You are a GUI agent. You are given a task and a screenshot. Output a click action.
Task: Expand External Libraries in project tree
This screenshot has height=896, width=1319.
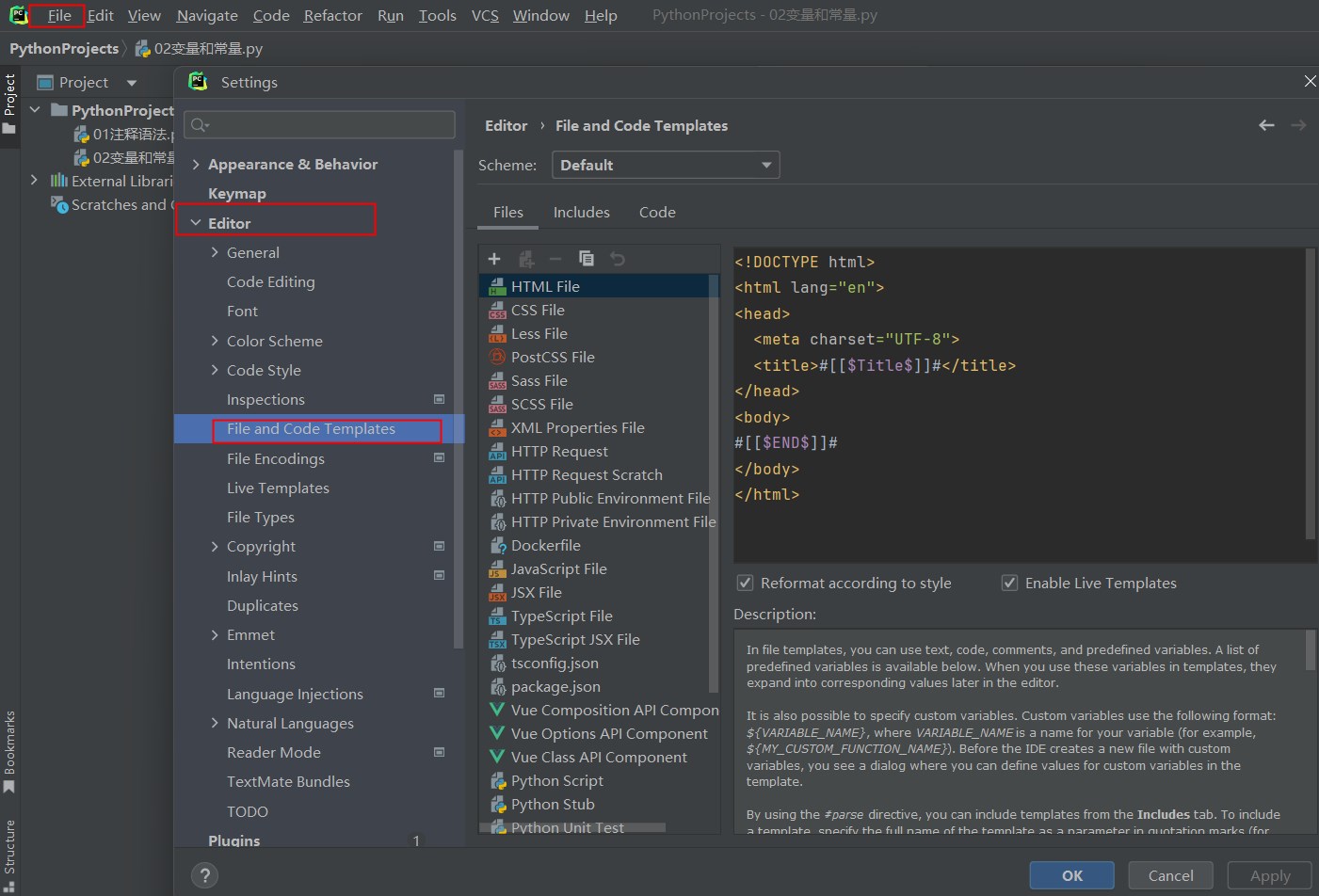click(34, 180)
